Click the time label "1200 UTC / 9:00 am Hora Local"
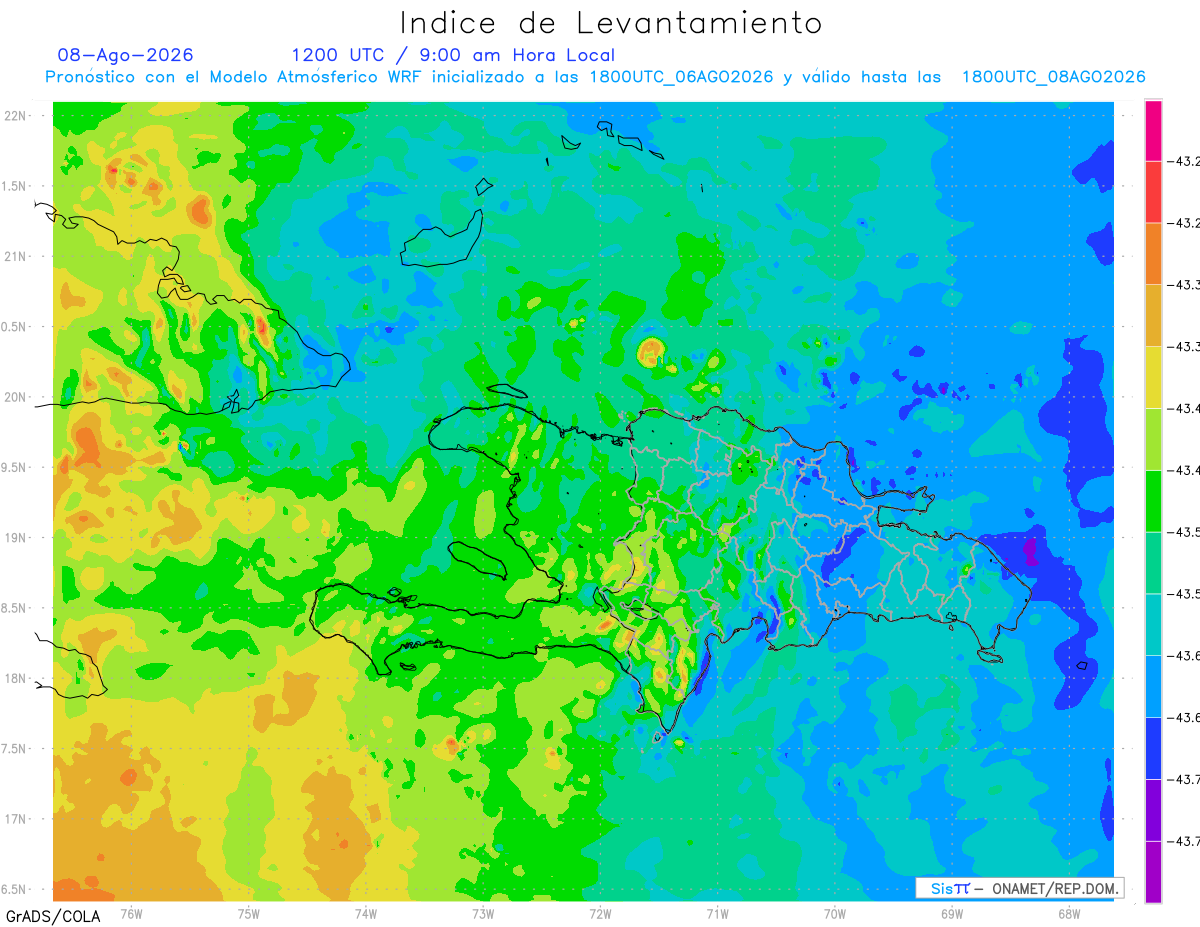 [453, 55]
